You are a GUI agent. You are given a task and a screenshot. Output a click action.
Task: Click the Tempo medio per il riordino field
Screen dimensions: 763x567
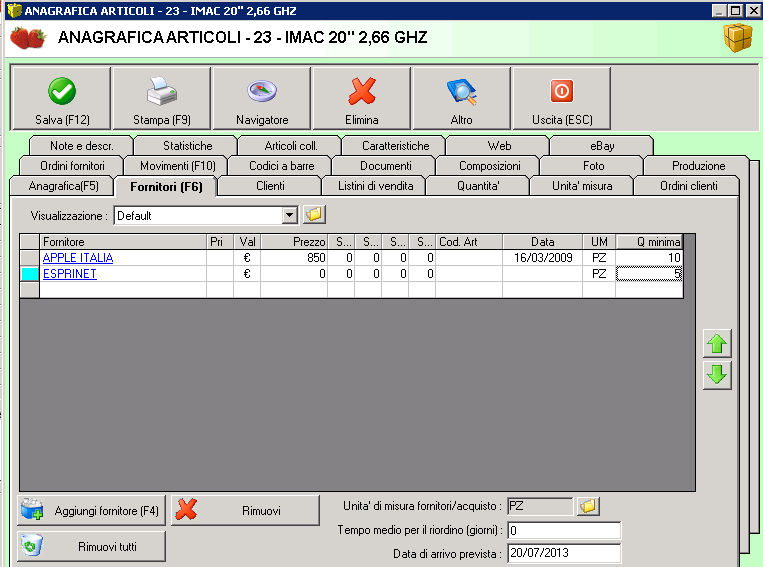point(564,530)
